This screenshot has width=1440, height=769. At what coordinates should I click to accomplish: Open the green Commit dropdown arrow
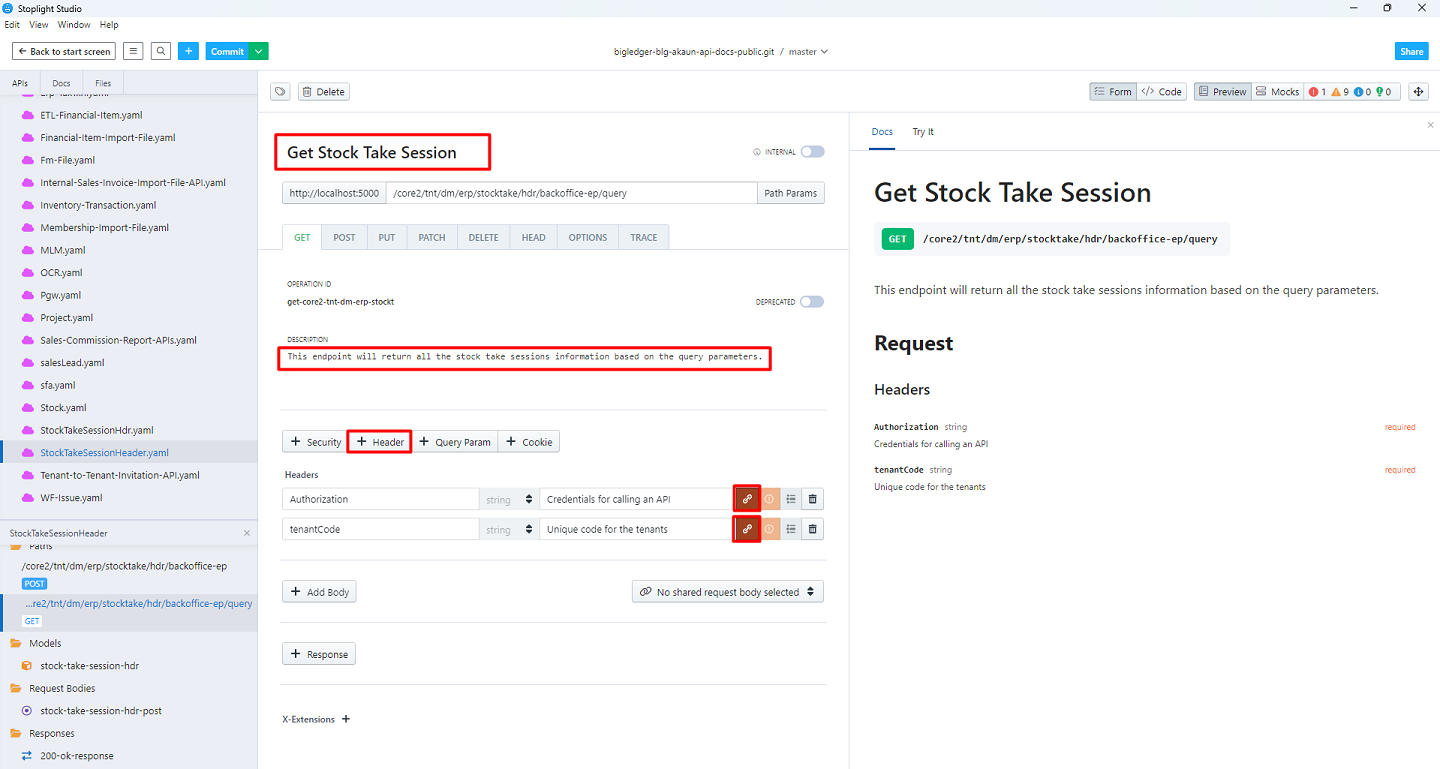(259, 51)
